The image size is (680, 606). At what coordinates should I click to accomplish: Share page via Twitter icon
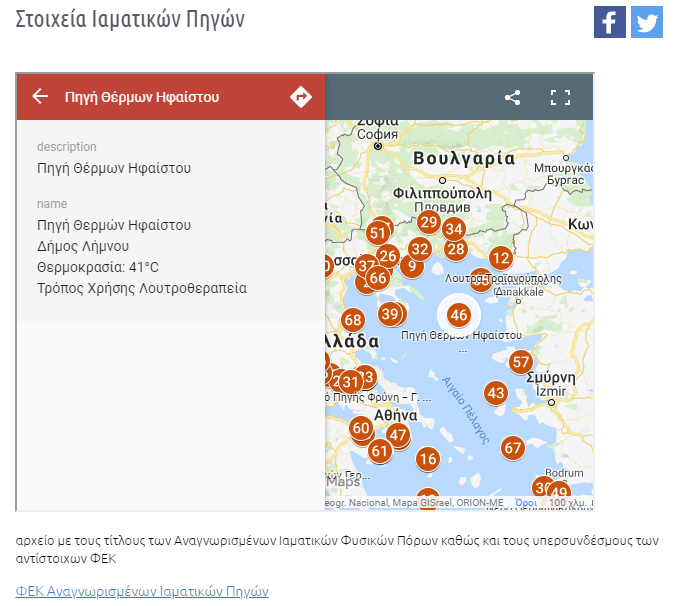point(647,22)
